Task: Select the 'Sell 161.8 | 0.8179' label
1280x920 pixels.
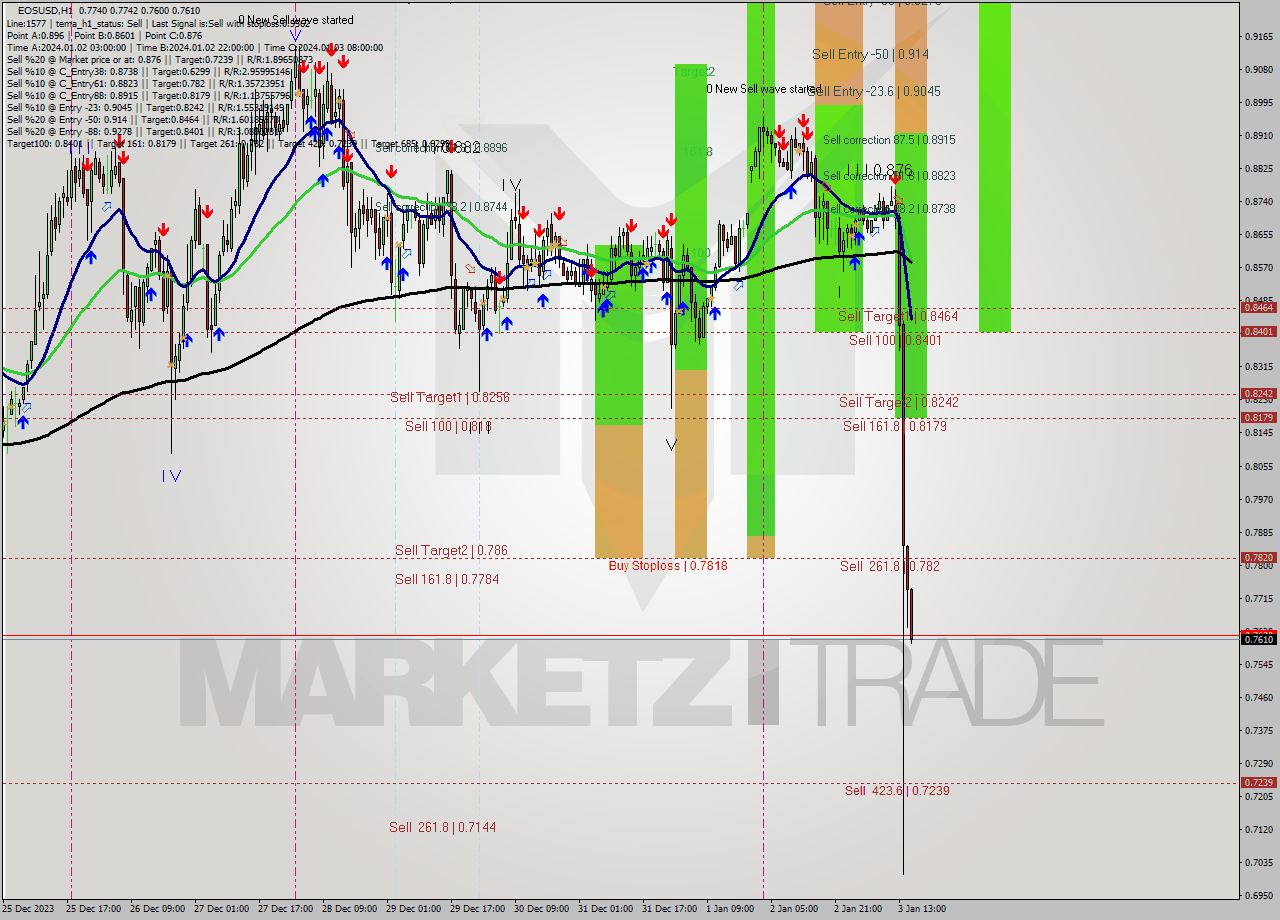Action: pos(895,426)
